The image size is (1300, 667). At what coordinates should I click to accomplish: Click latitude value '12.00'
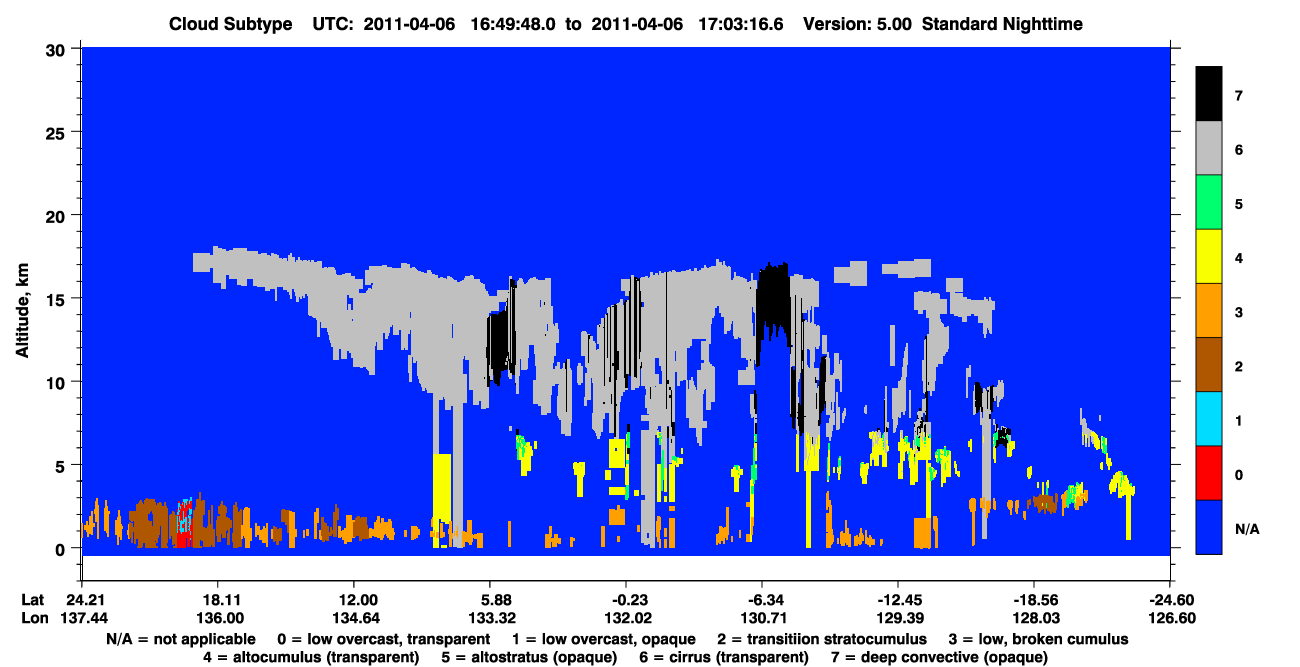[x=353, y=600]
